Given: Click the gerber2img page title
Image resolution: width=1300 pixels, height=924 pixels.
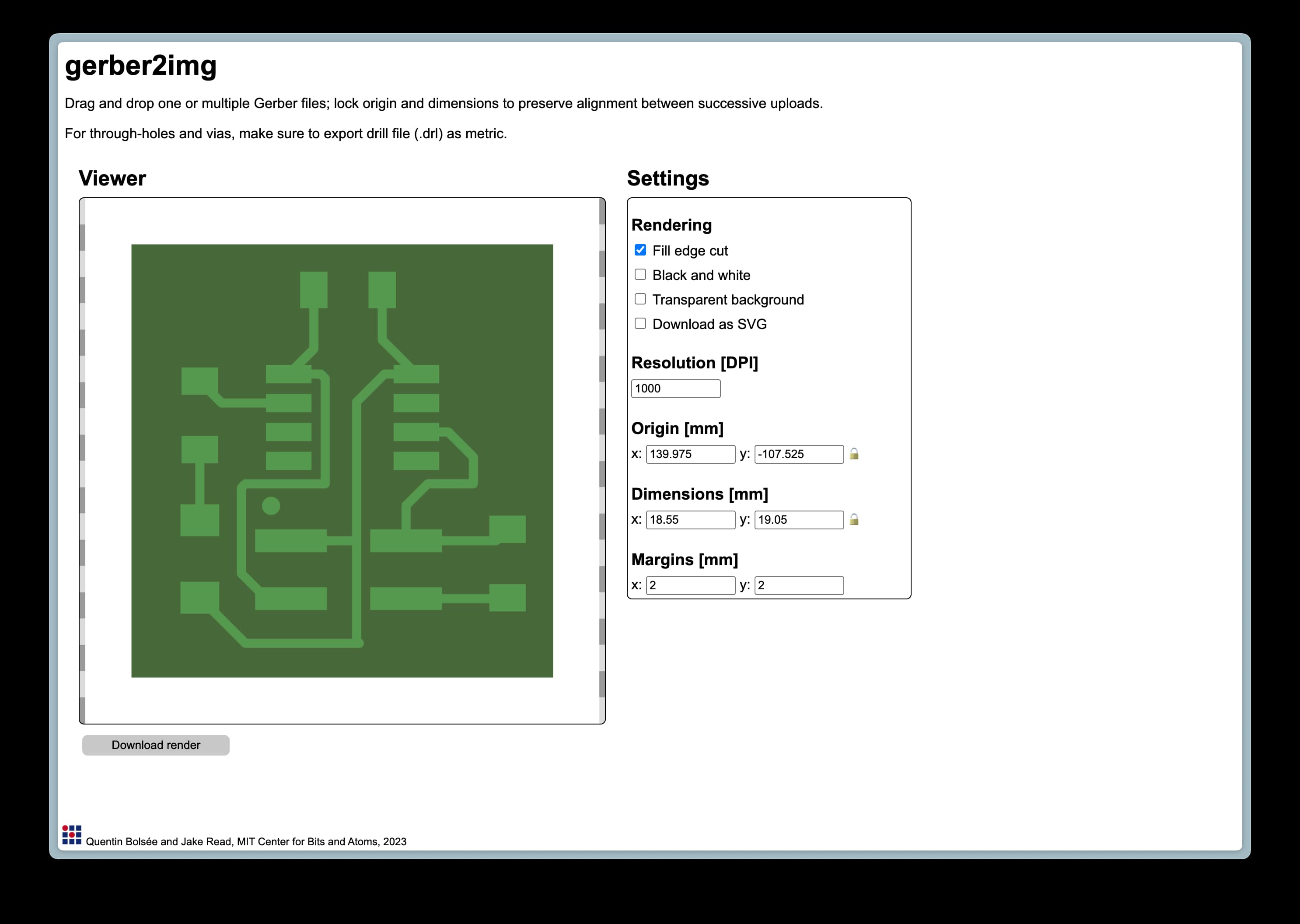Looking at the screenshot, I should pos(140,66).
